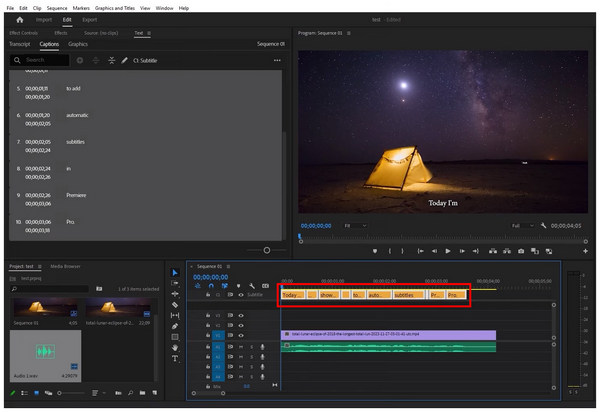Switch to the Graphics tab in the Text panel
The height and width of the screenshot is (412, 600).
pos(78,44)
